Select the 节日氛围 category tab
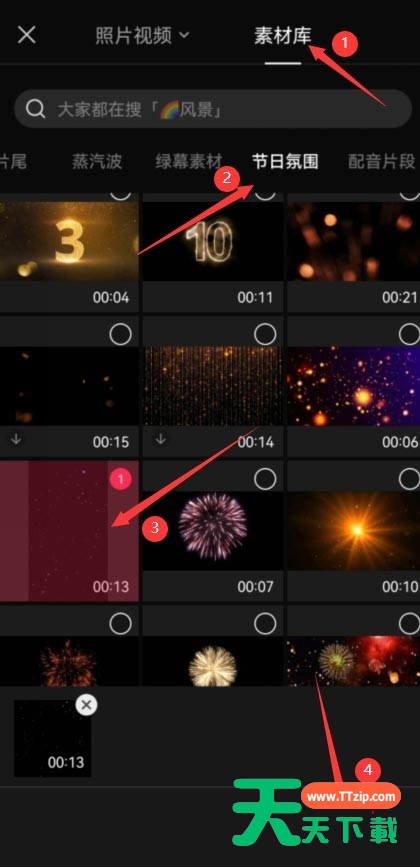 point(285,161)
